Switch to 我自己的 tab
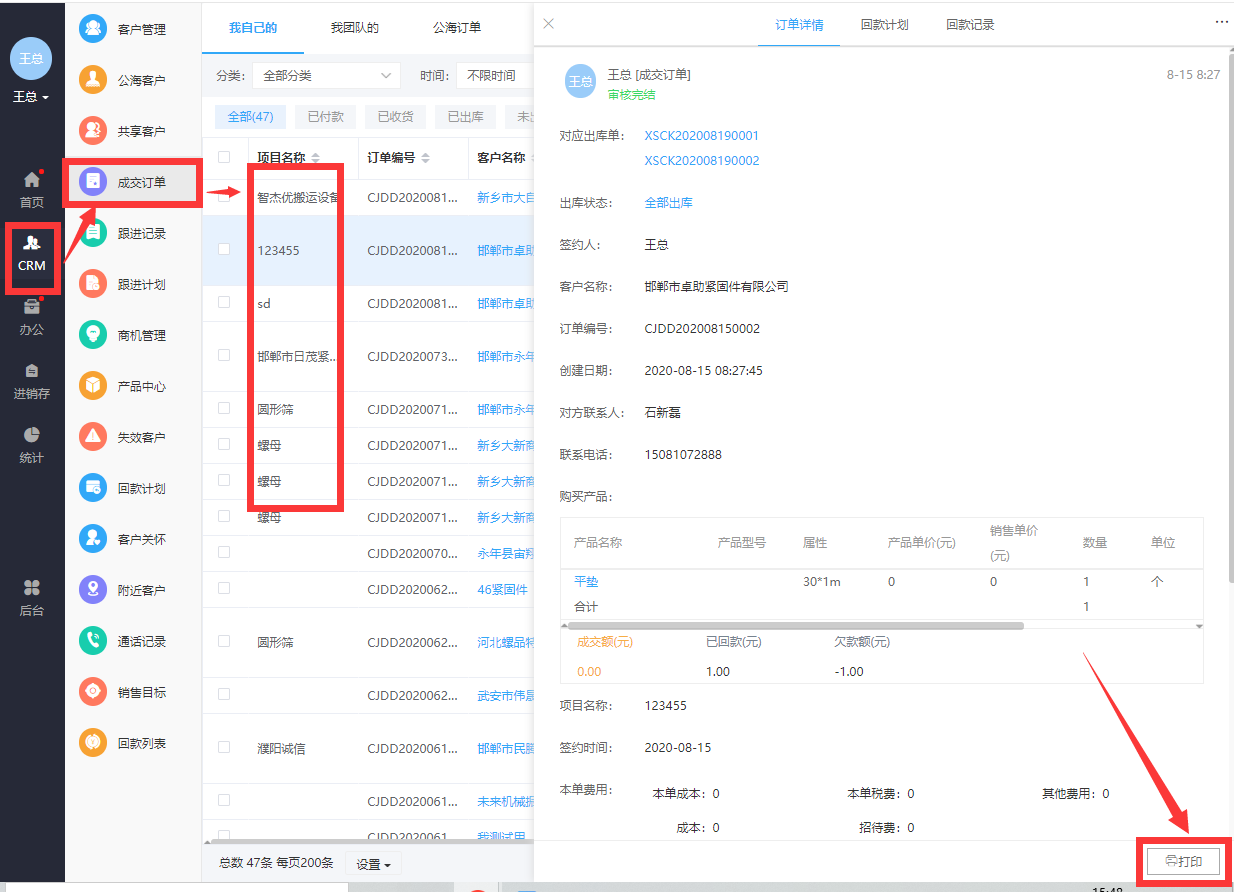This screenshot has width=1234, height=892. tap(253, 28)
